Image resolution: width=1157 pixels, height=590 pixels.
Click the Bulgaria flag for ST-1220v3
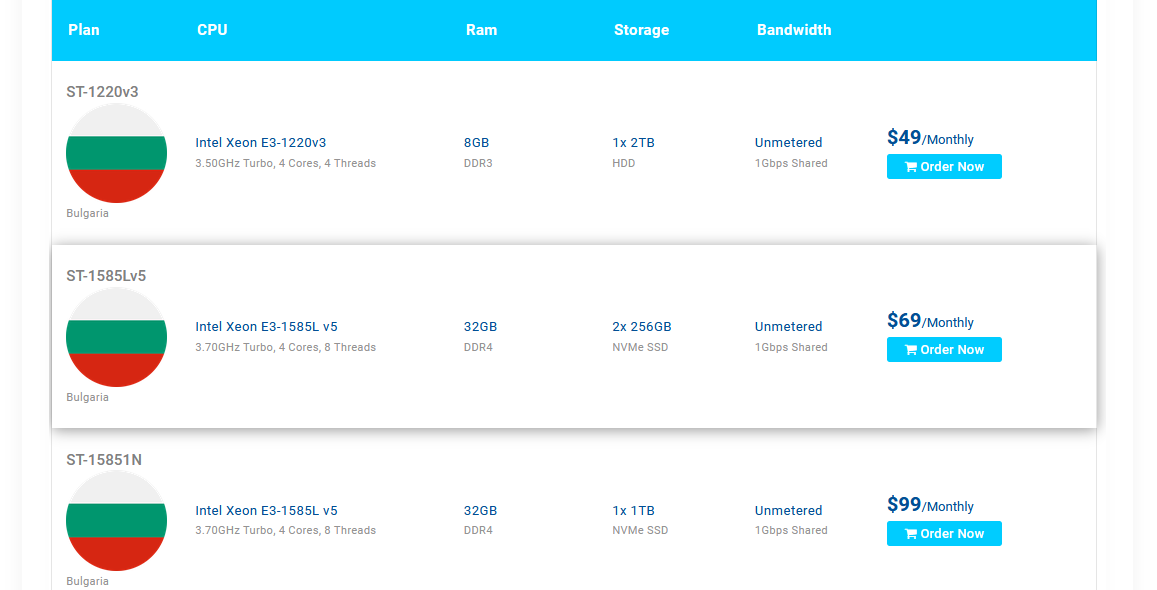point(116,153)
